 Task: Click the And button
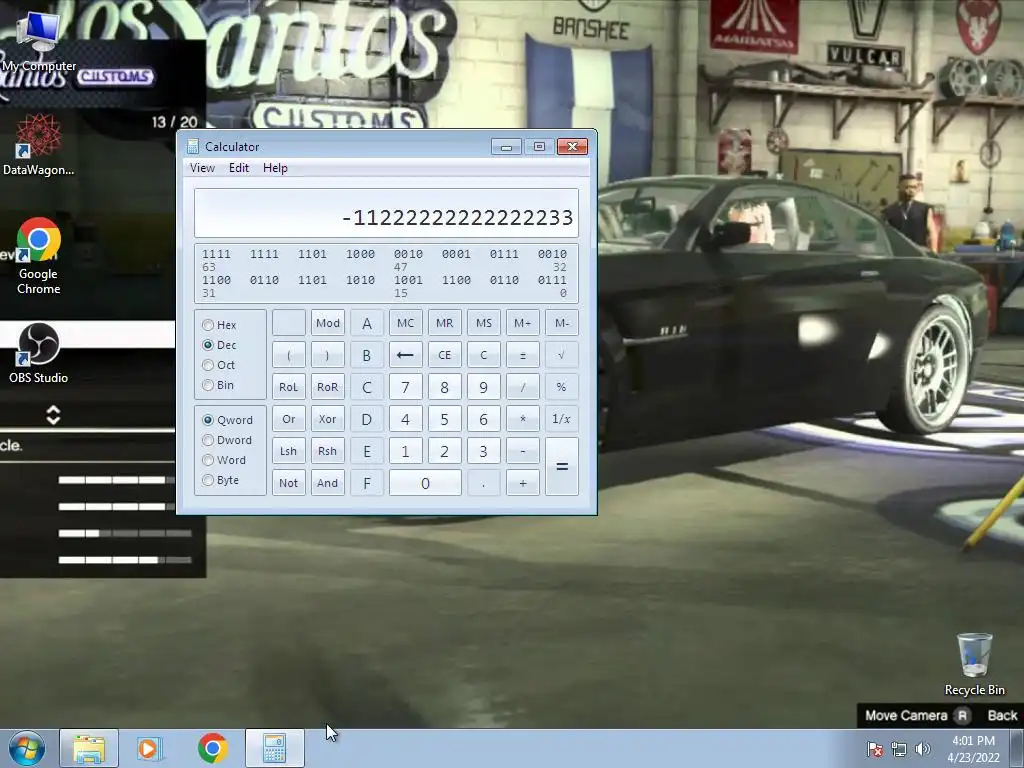pyautogui.click(x=328, y=483)
